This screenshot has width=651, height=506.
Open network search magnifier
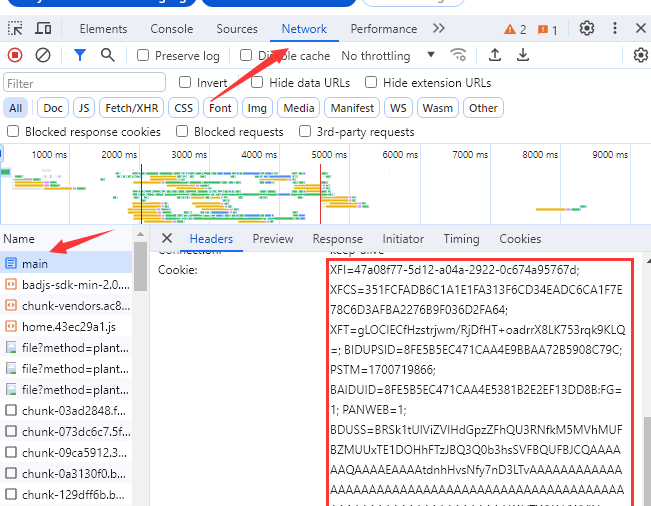point(107,56)
